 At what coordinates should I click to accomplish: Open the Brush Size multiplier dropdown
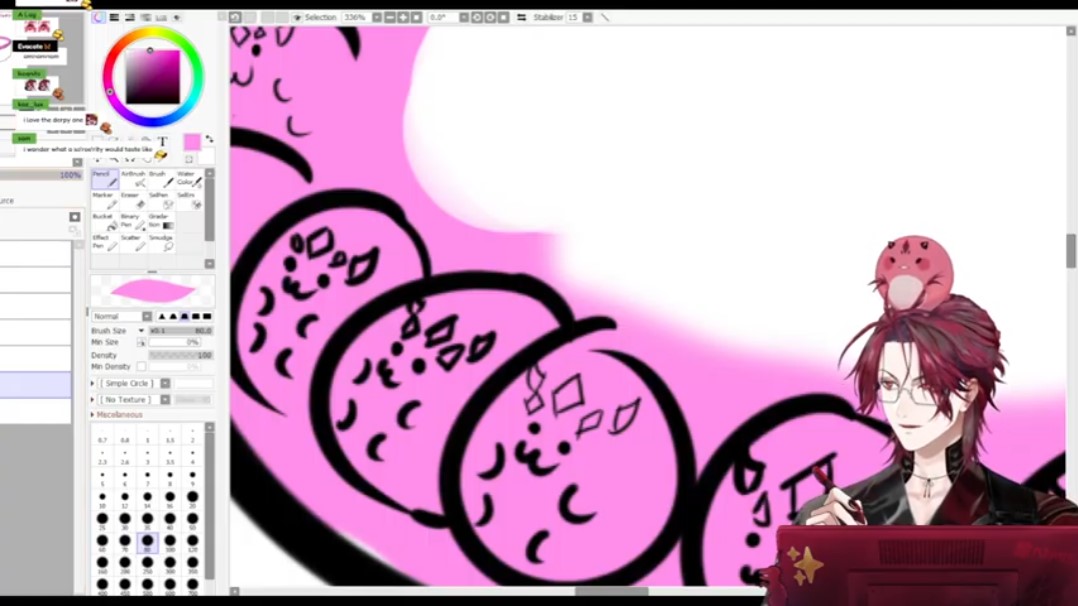tap(141, 331)
